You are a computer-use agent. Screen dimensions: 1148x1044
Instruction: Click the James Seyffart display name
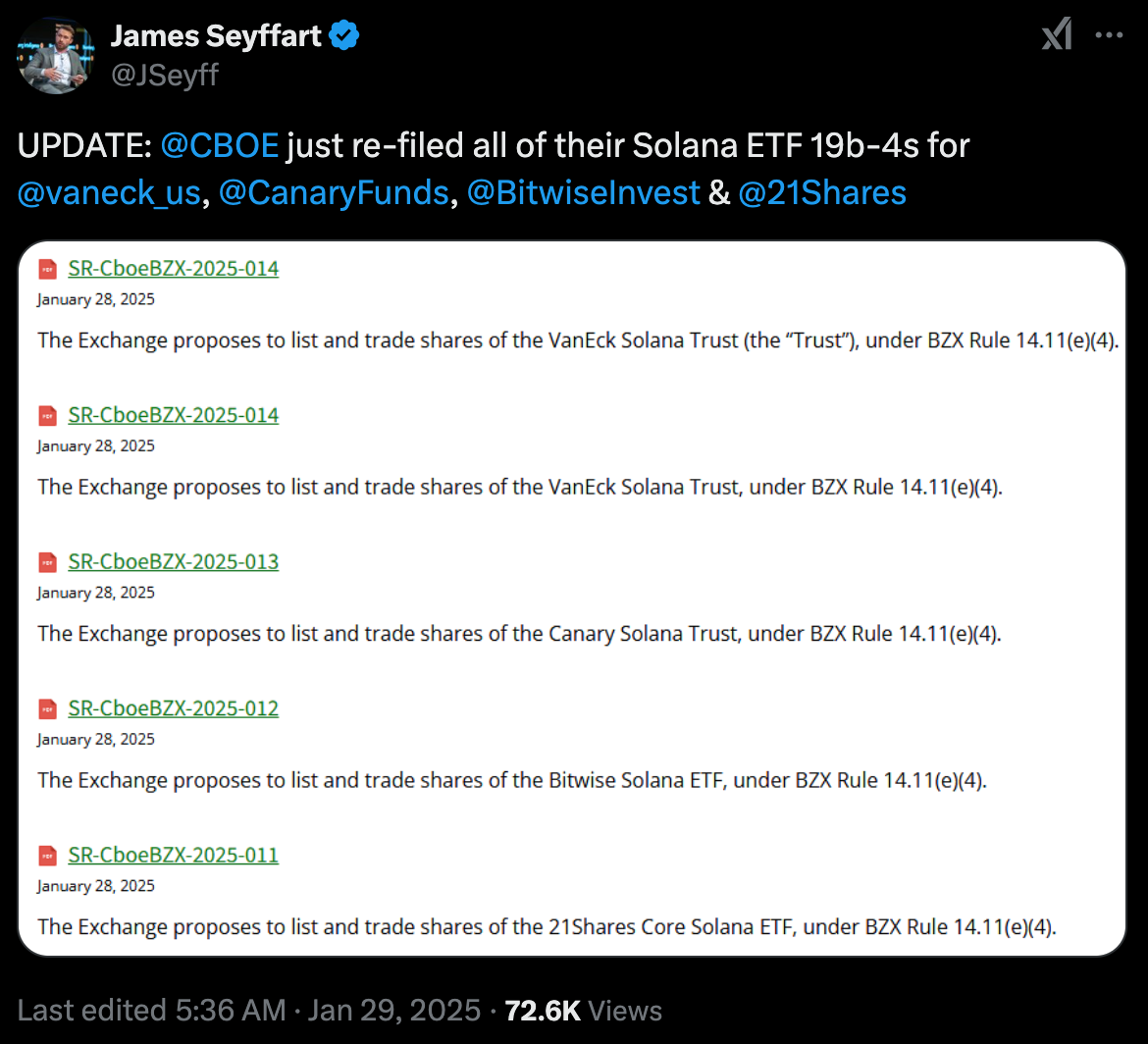click(216, 37)
